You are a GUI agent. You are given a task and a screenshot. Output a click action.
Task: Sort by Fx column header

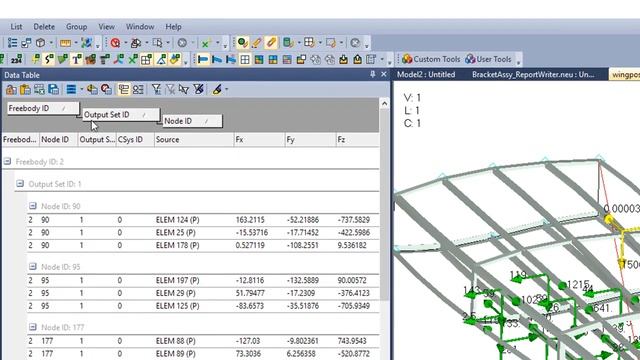[259, 140]
